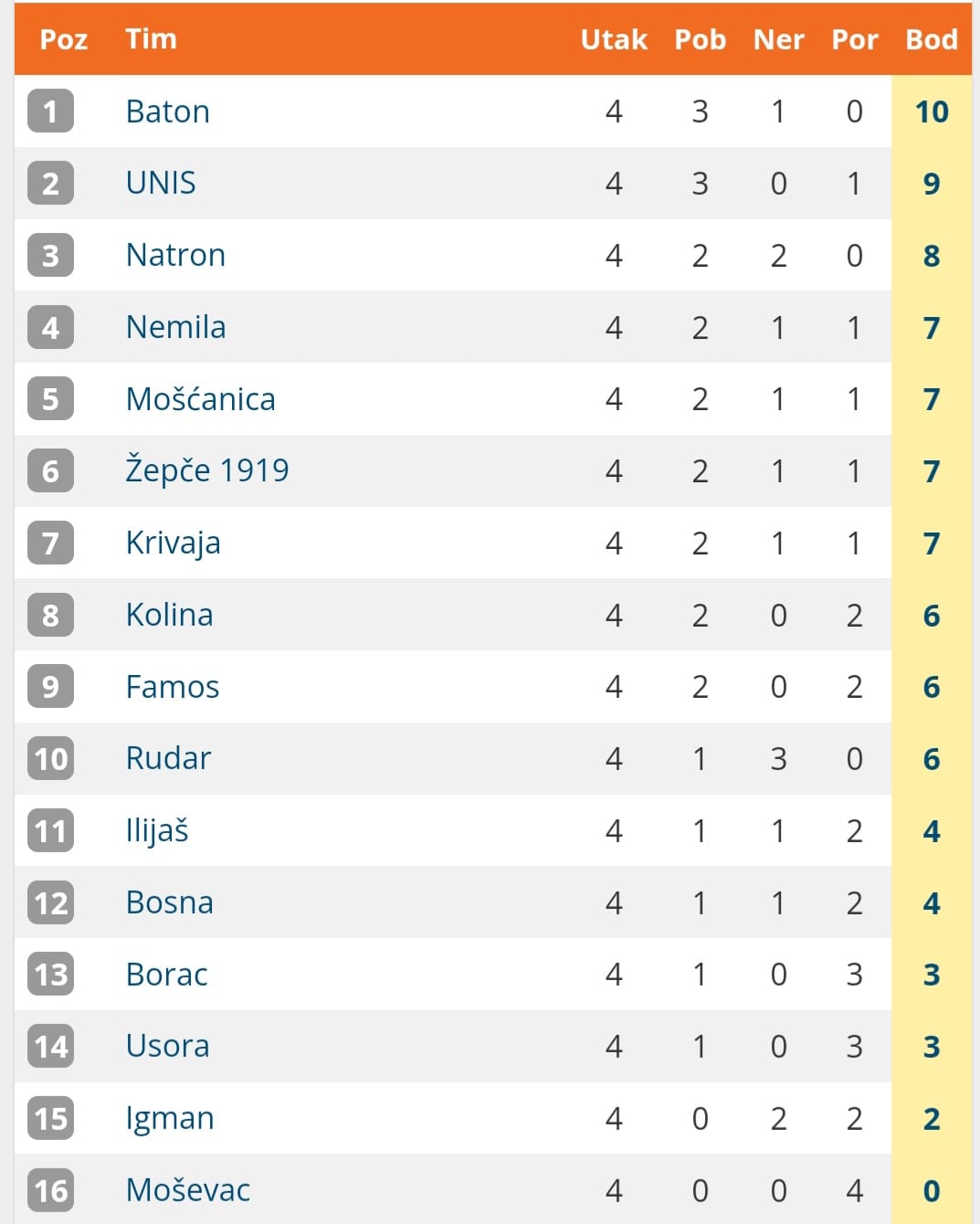The image size is (980, 1224).
Task: Click the Tim column header
Action: coord(151,39)
